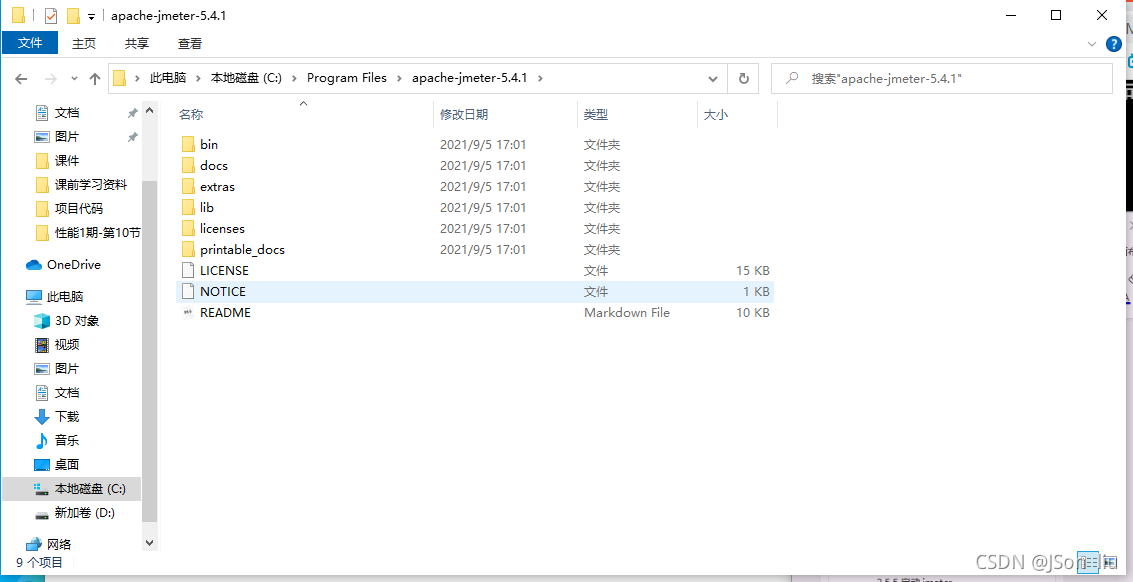Select the lib folder icon

coord(188,207)
